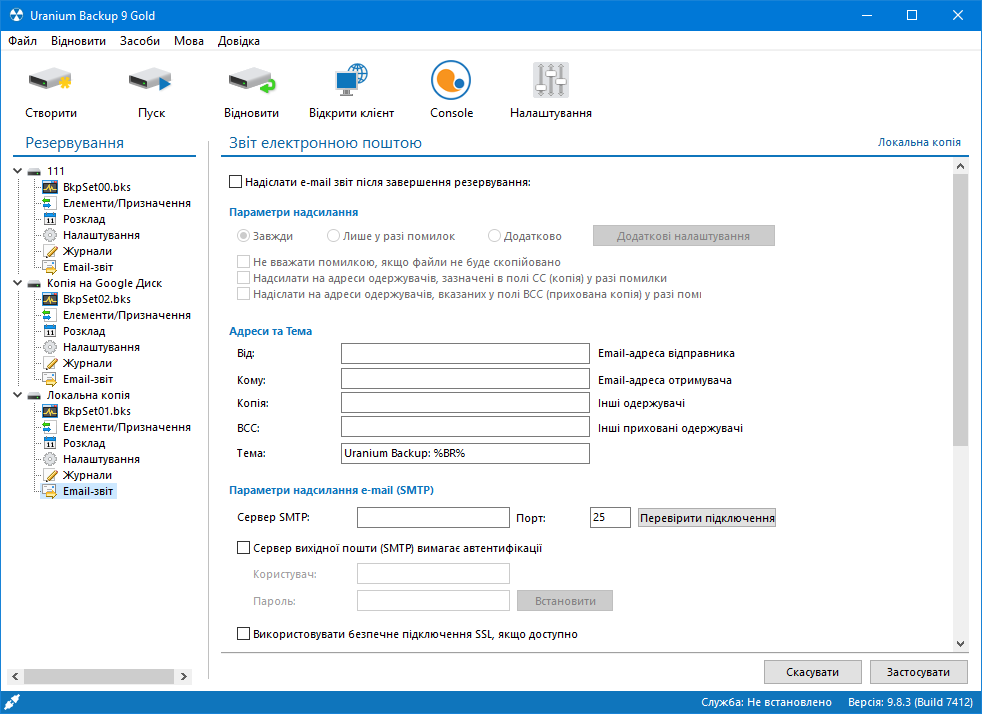Click the BkpSet02.bks file icon

(50, 299)
